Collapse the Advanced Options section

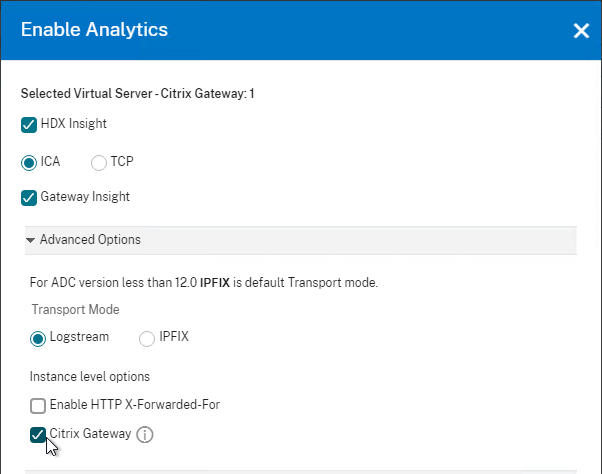click(301, 240)
